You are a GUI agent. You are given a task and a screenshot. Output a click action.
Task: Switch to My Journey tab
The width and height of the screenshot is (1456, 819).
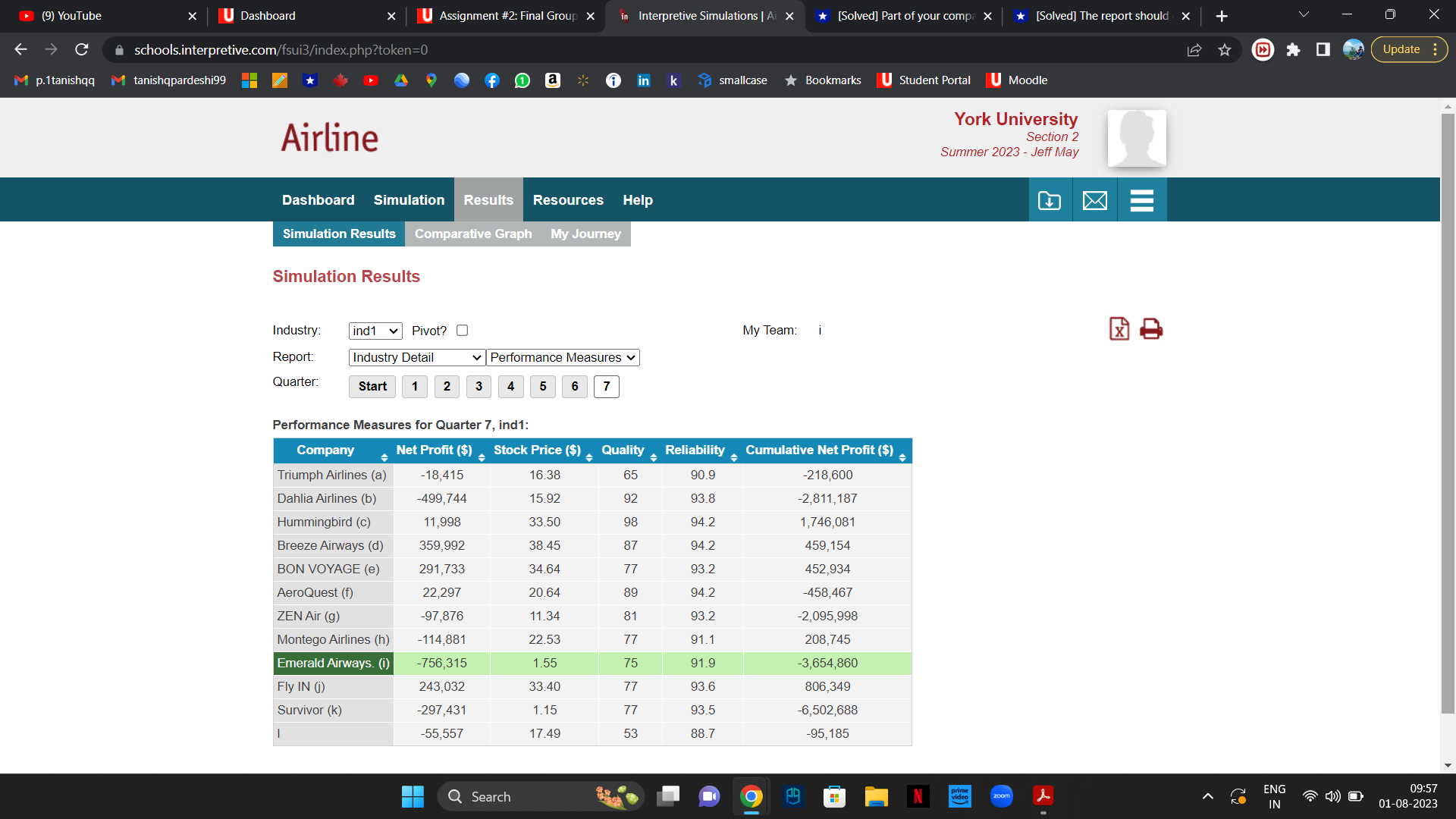[x=585, y=234]
